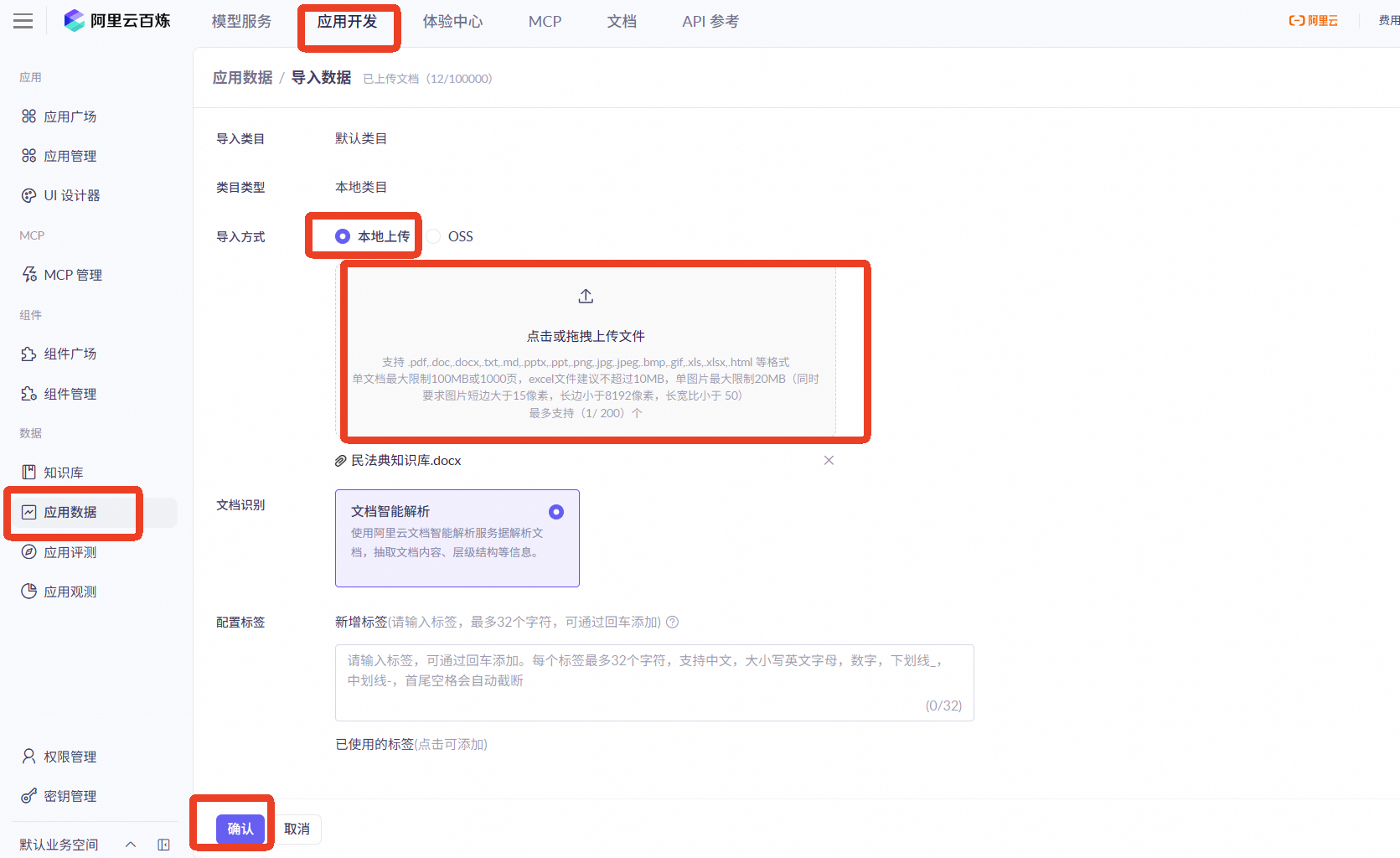The image size is (1400, 858).
Task: Click the paperclip icon beside 民法典知识库.docx
Action: 341,461
